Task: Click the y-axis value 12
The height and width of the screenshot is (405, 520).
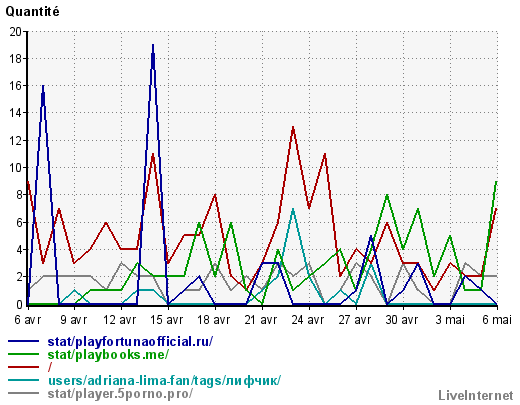Action: click(16, 141)
